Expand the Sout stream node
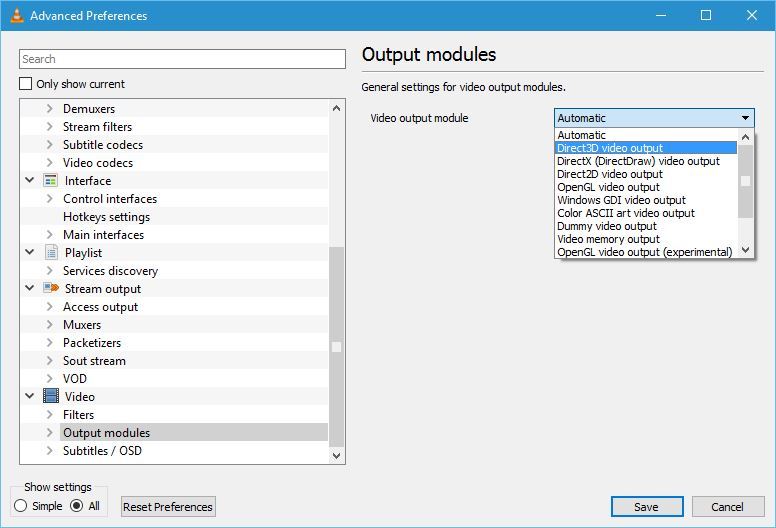The width and height of the screenshot is (776, 528). [x=49, y=360]
